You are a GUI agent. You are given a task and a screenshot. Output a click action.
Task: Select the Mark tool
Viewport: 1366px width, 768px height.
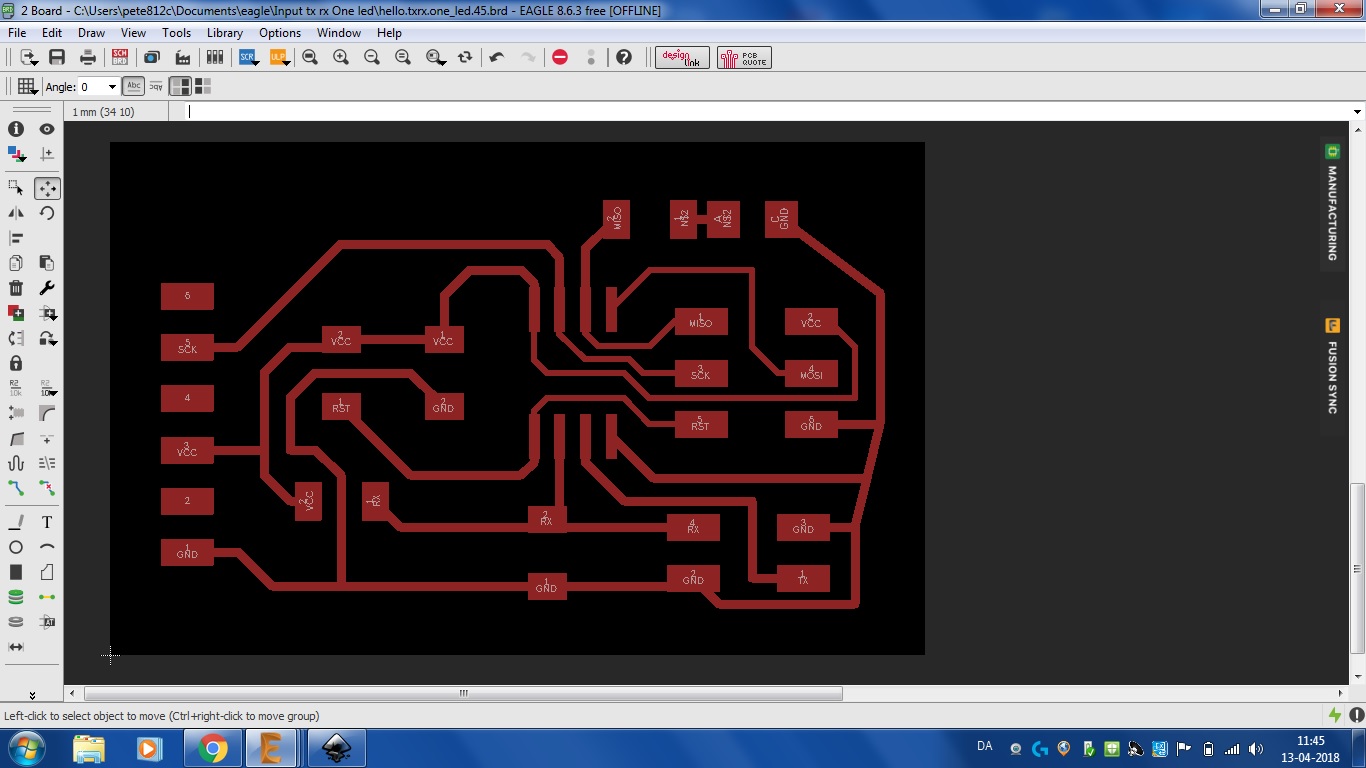click(x=47, y=154)
